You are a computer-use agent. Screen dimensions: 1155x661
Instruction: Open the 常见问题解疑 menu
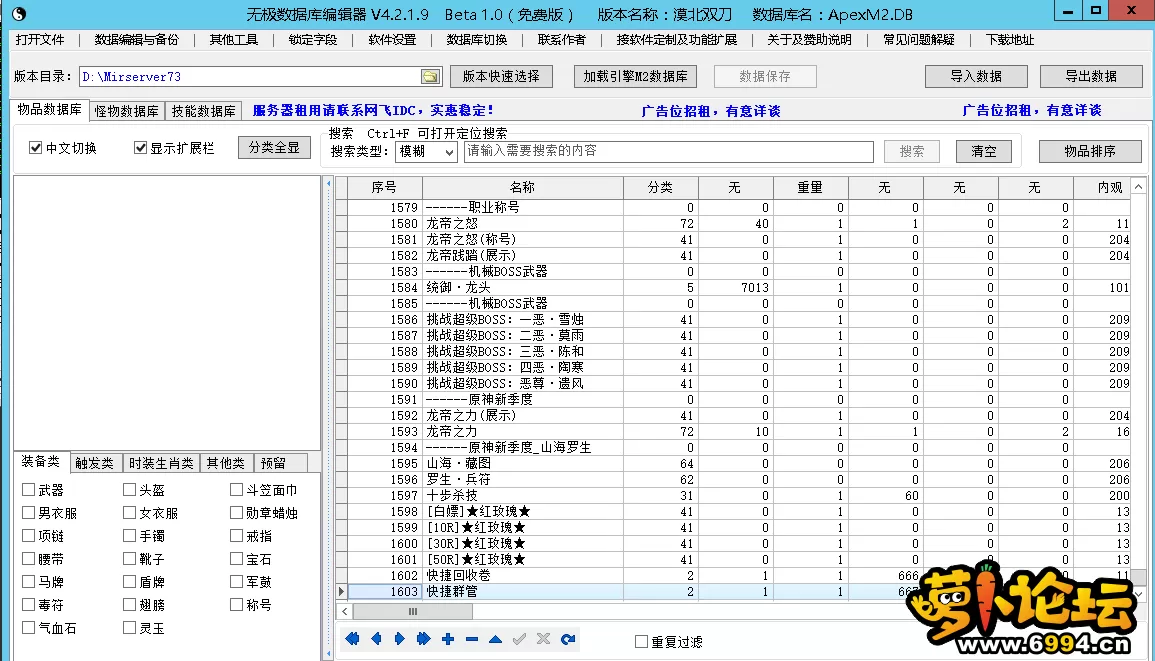pos(919,40)
